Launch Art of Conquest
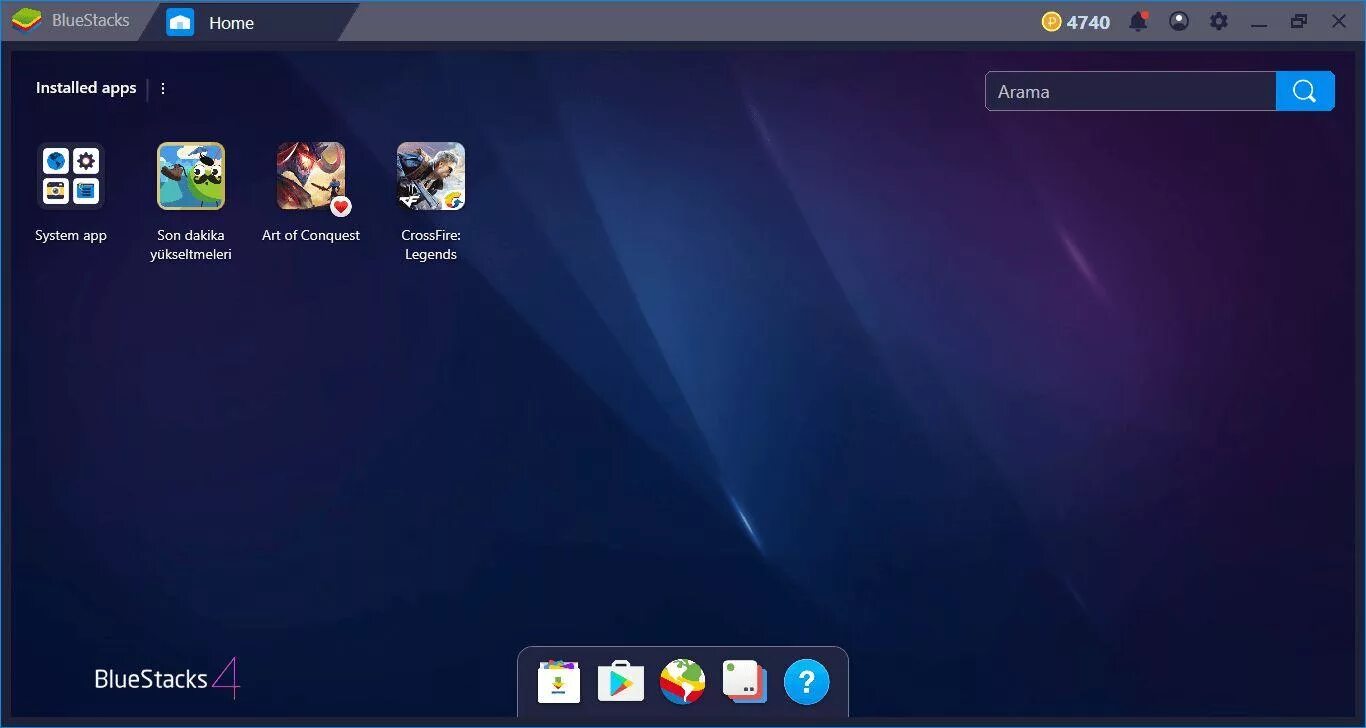The width and height of the screenshot is (1366, 728). point(311,176)
